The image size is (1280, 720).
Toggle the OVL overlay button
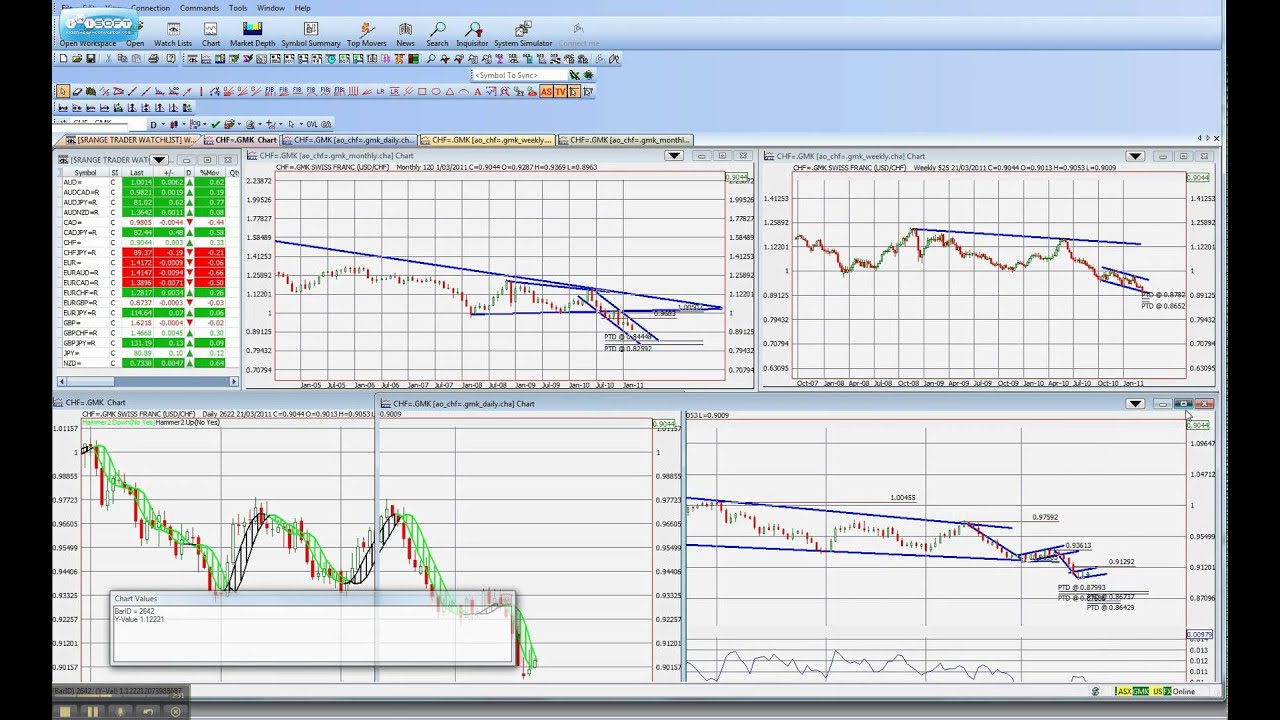tap(312, 125)
